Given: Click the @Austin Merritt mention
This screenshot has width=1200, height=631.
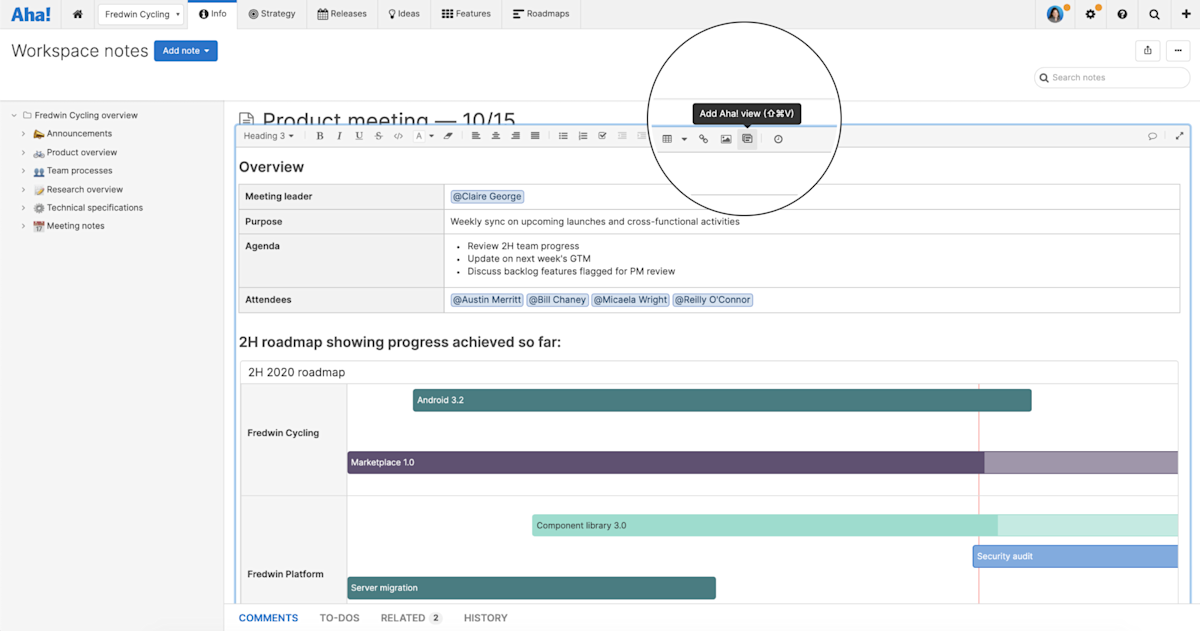Looking at the screenshot, I should click(486, 300).
